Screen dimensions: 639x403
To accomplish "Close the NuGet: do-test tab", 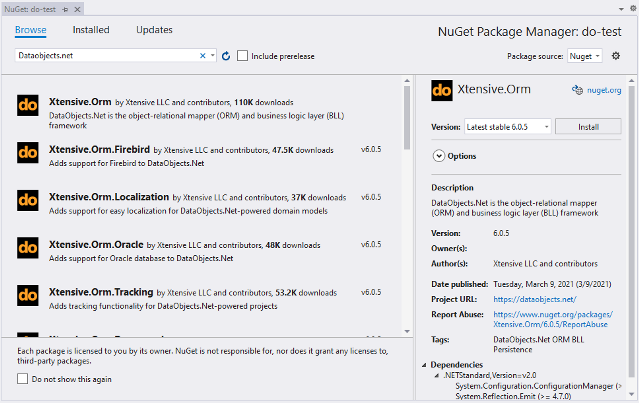I will click(x=77, y=9).
